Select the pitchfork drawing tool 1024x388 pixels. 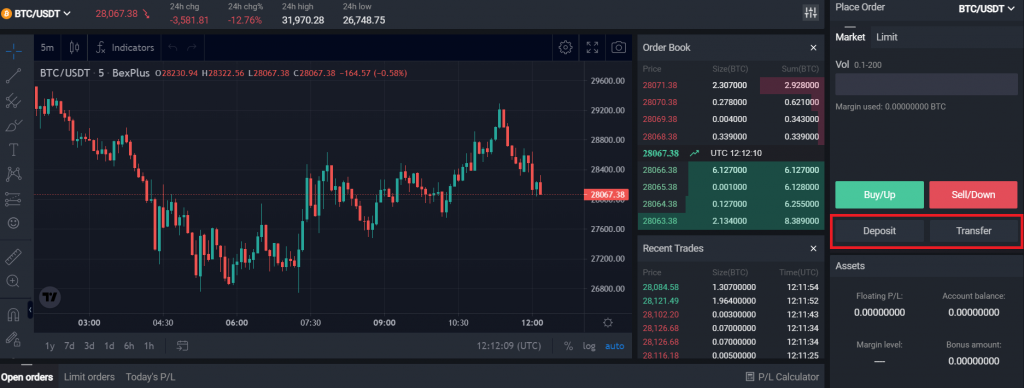tap(13, 101)
